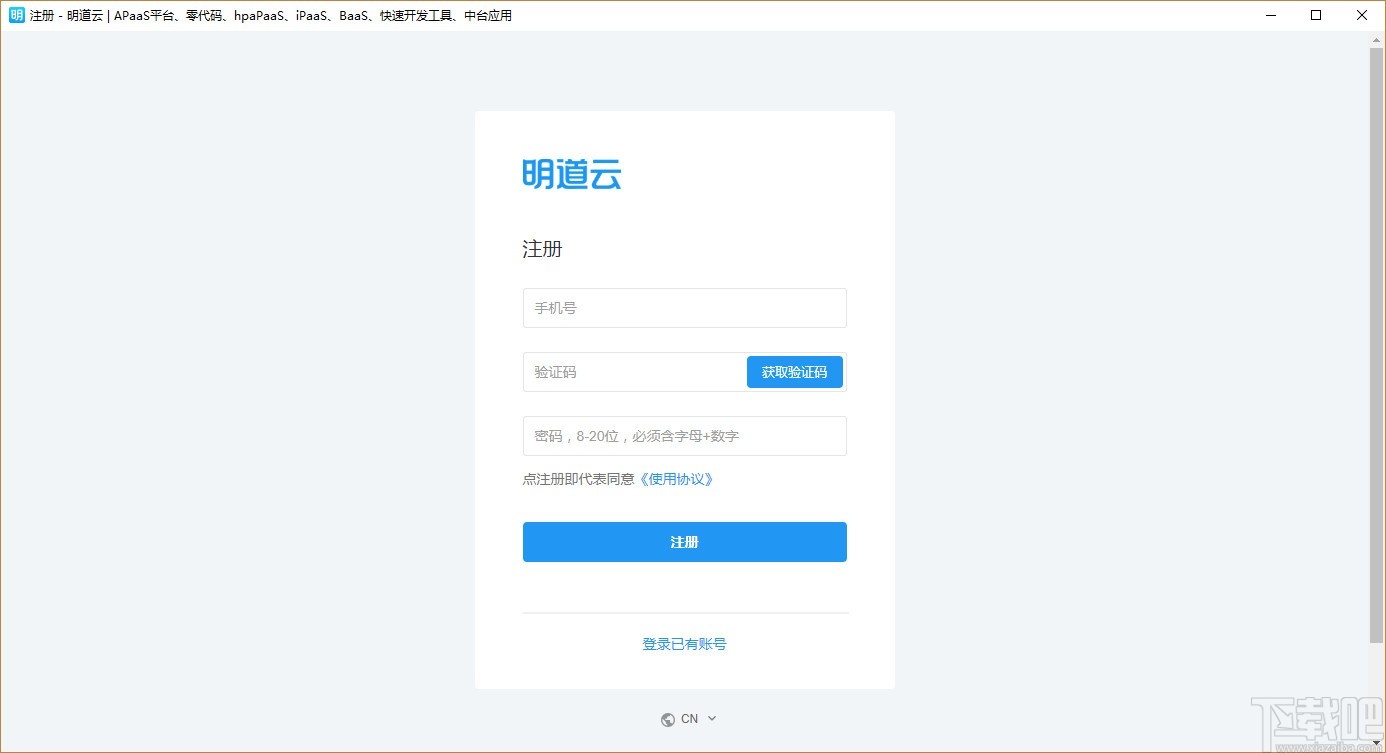1386x753 pixels.
Task: Expand the CN language dropdown chevron
Action: (712, 718)
